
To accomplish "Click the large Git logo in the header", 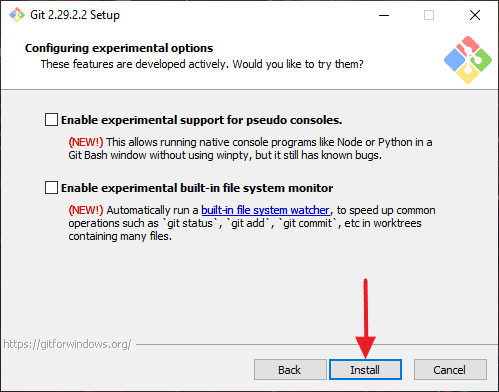I will pos(468,60).
